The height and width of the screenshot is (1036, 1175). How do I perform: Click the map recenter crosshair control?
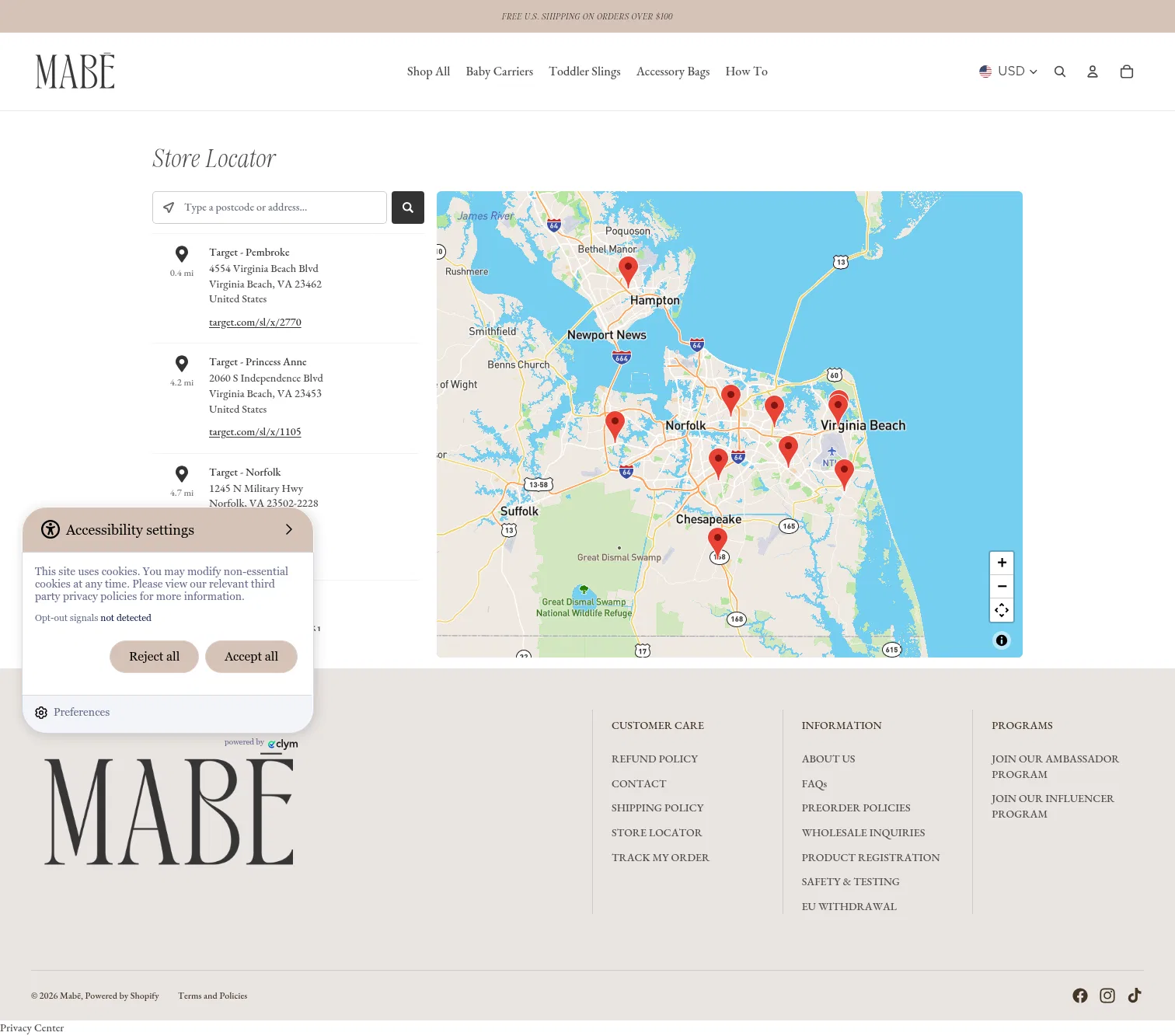click(1002, 610)
